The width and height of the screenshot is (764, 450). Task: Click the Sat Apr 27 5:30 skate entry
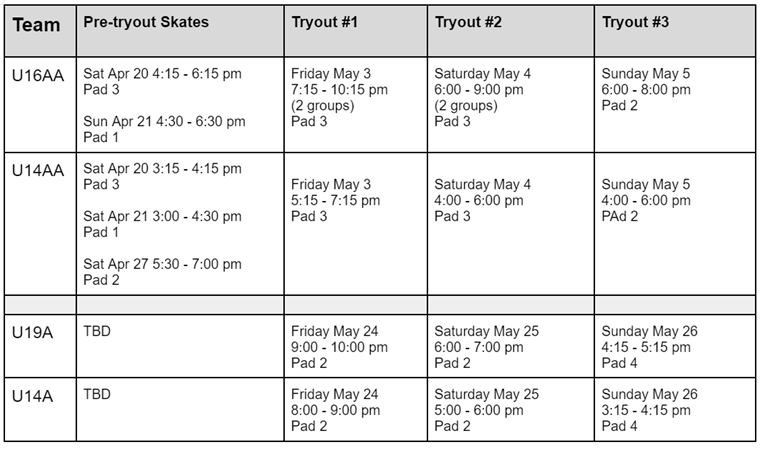coord(162,272)
